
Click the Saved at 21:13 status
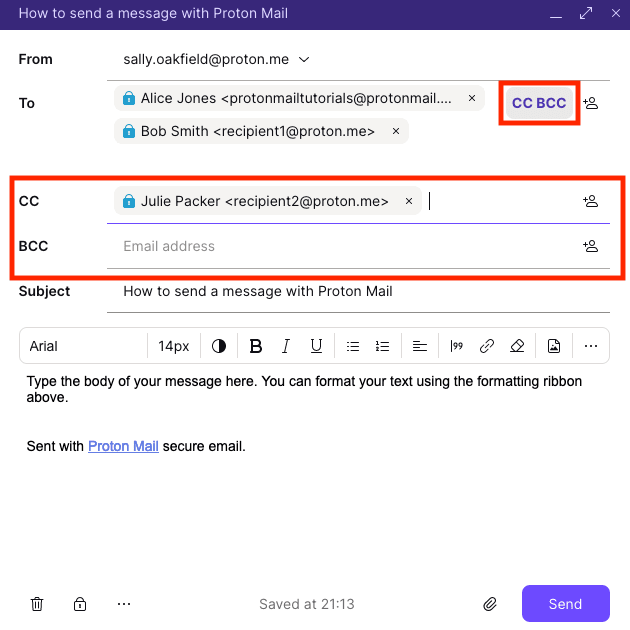coord(307,604)
